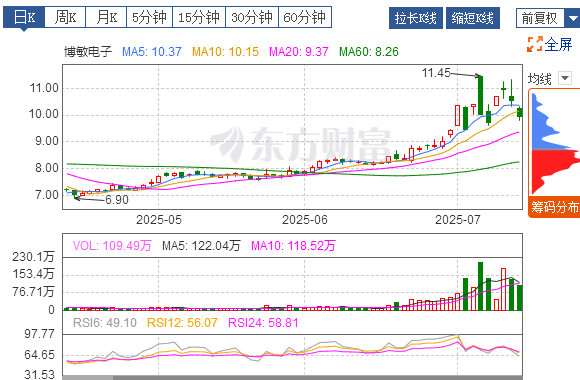Open the 60分钟 chart tab

[305, 17]
